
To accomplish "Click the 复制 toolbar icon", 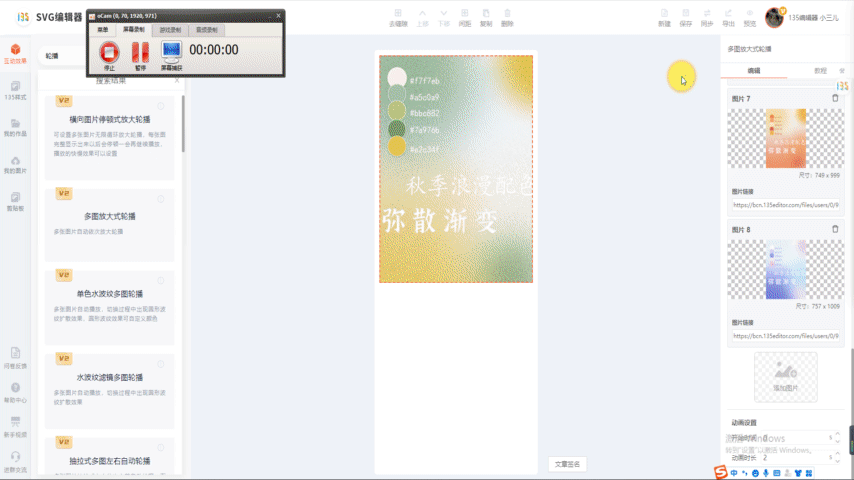I will pos(486,17).
